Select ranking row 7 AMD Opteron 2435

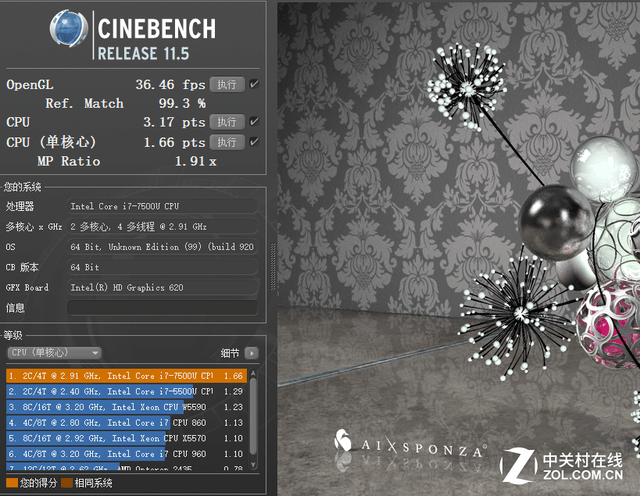(x=127, y=466)
